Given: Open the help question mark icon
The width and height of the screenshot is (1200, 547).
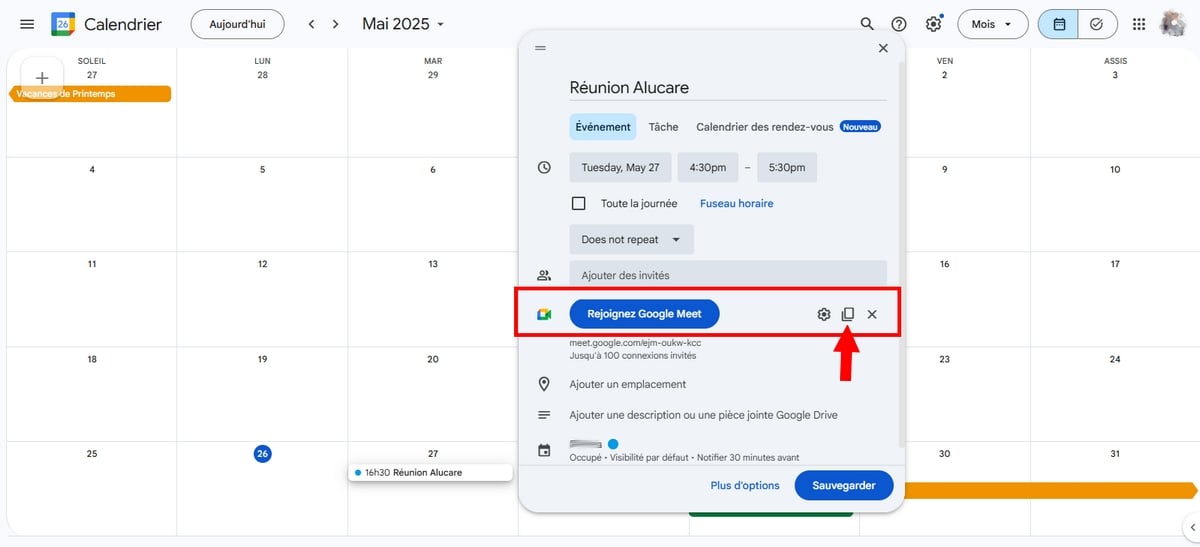Looking at the screenshot, I should click(899, 24).
